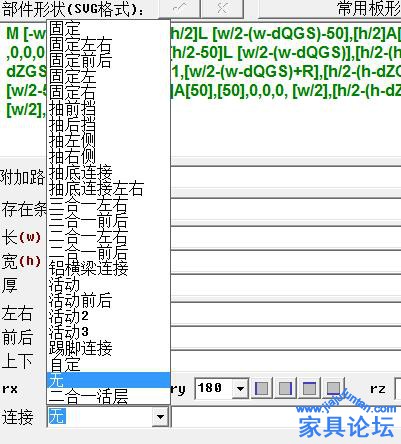Click the 左右 position input field
The width and height of the screenshot is (401, 444).
coord(286,313)
